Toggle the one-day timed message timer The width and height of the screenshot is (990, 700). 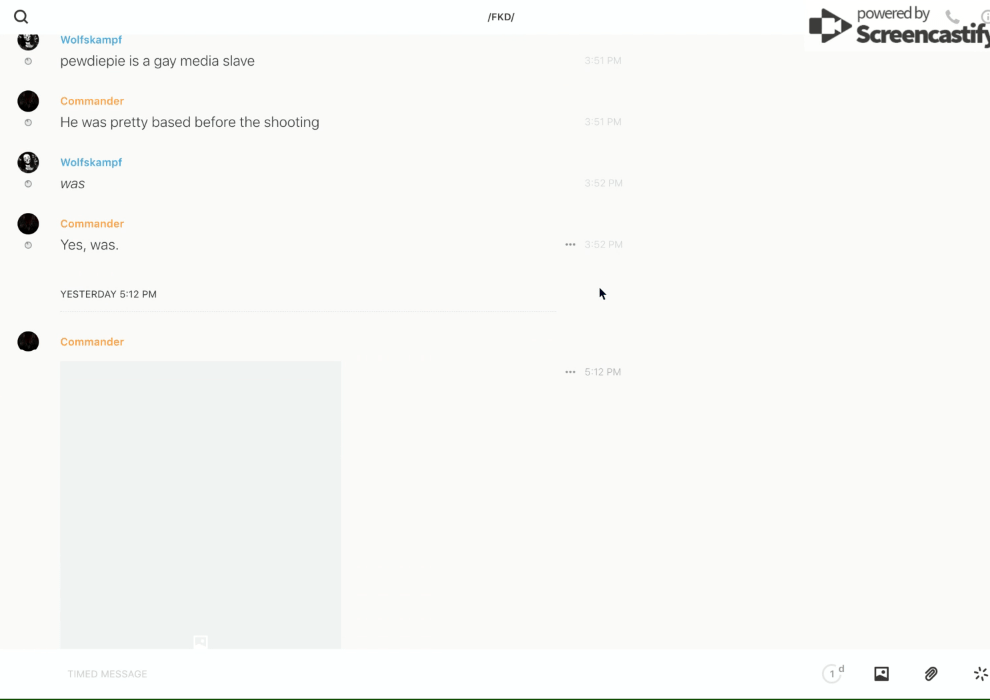pos(833,673)
